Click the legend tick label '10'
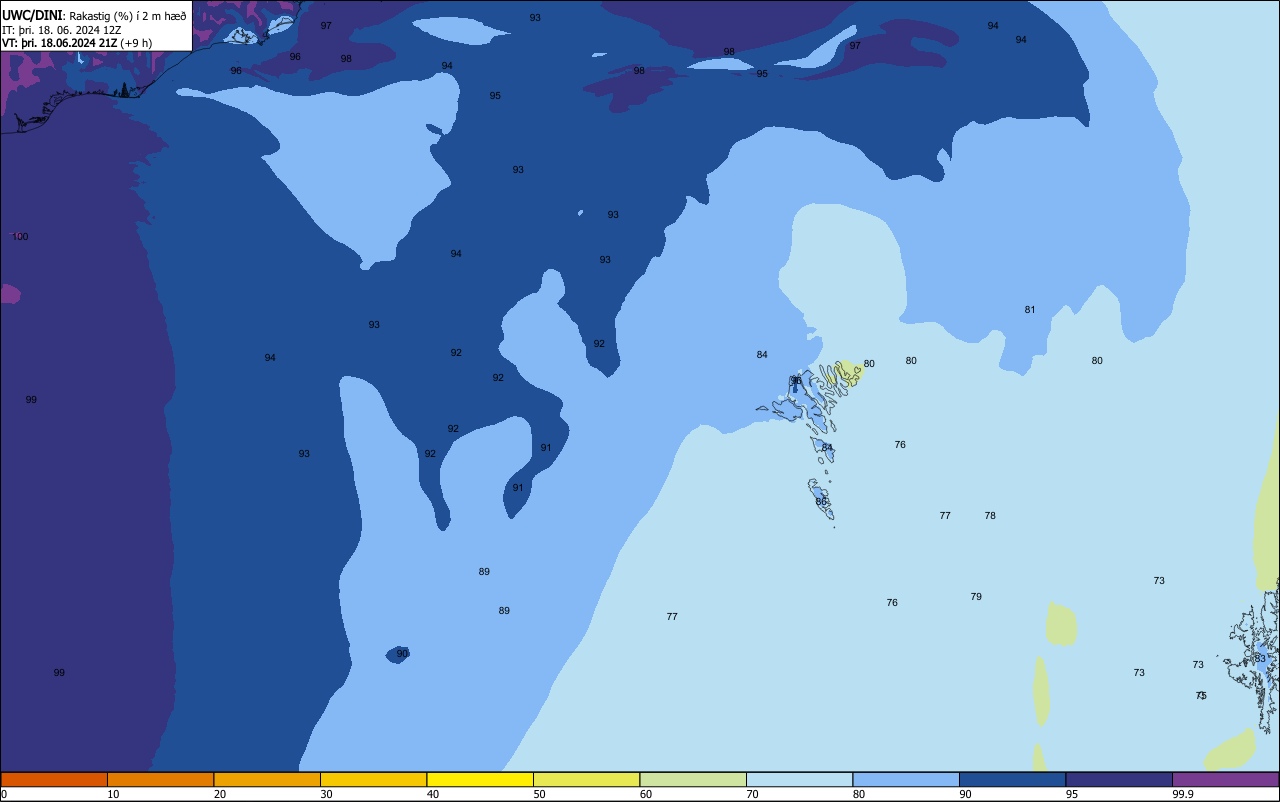1280x802 pixels. [114, 794]
